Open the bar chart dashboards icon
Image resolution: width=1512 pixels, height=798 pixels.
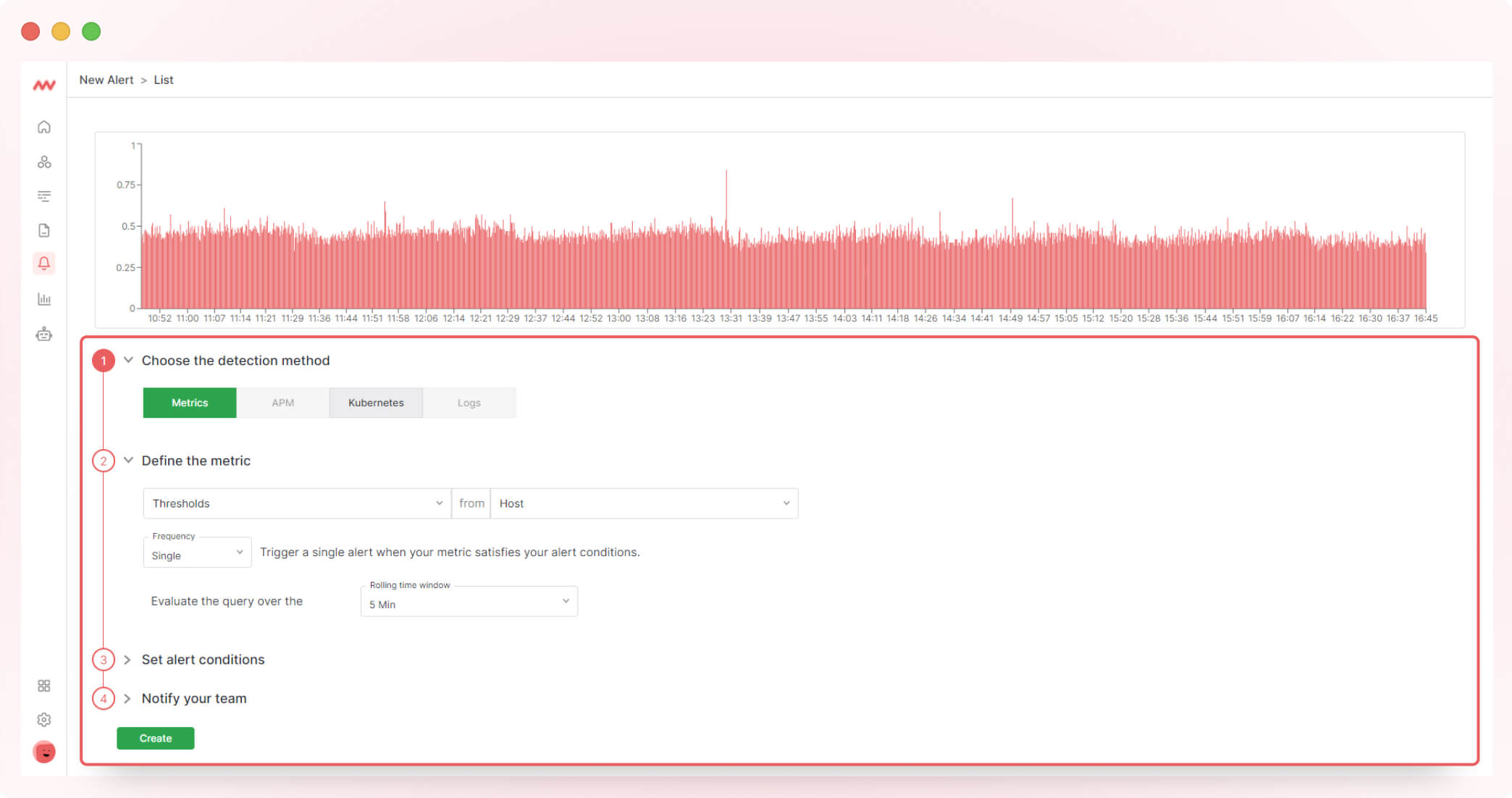point(44,299)
